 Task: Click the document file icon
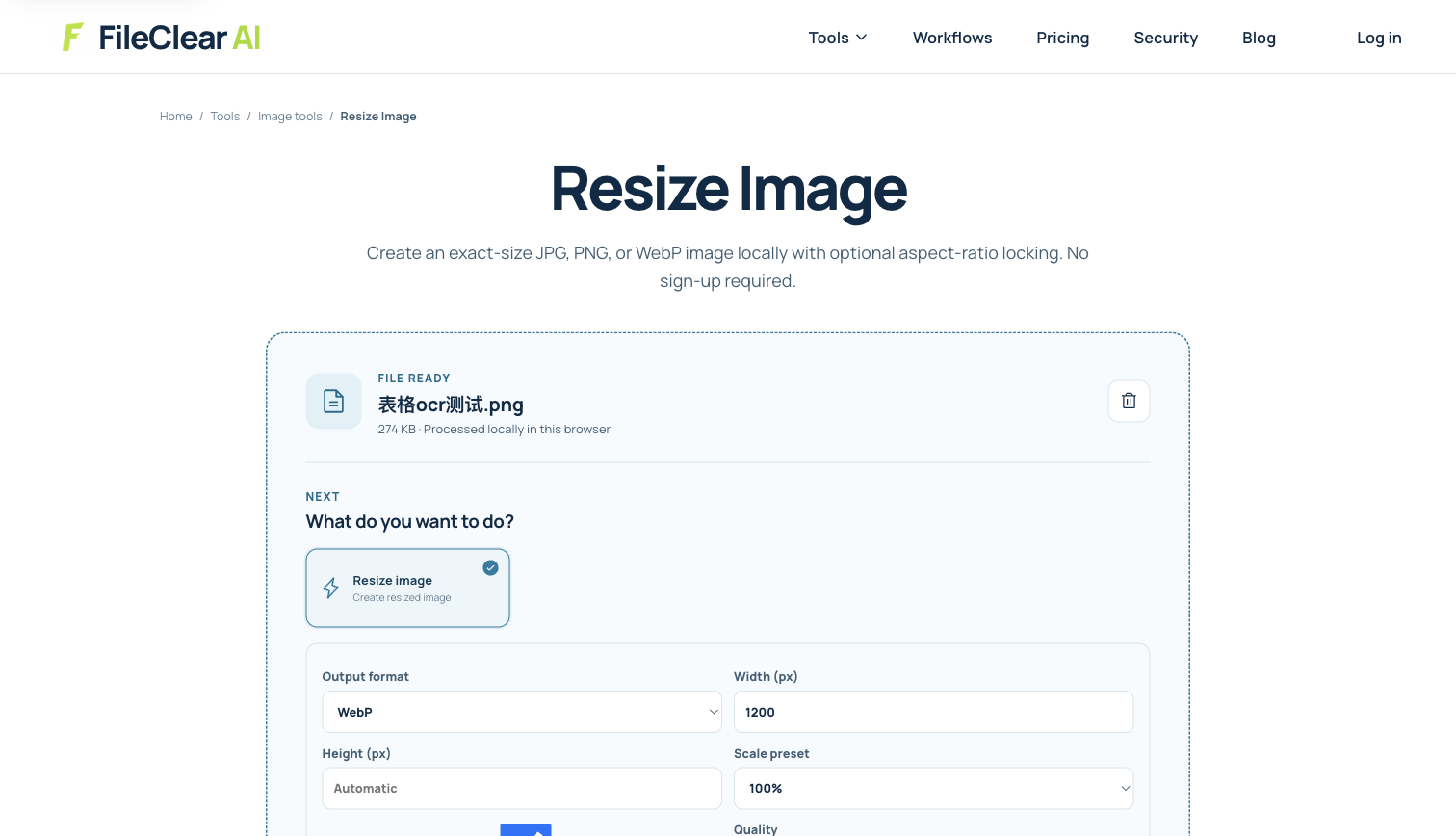tap(333, 401)
